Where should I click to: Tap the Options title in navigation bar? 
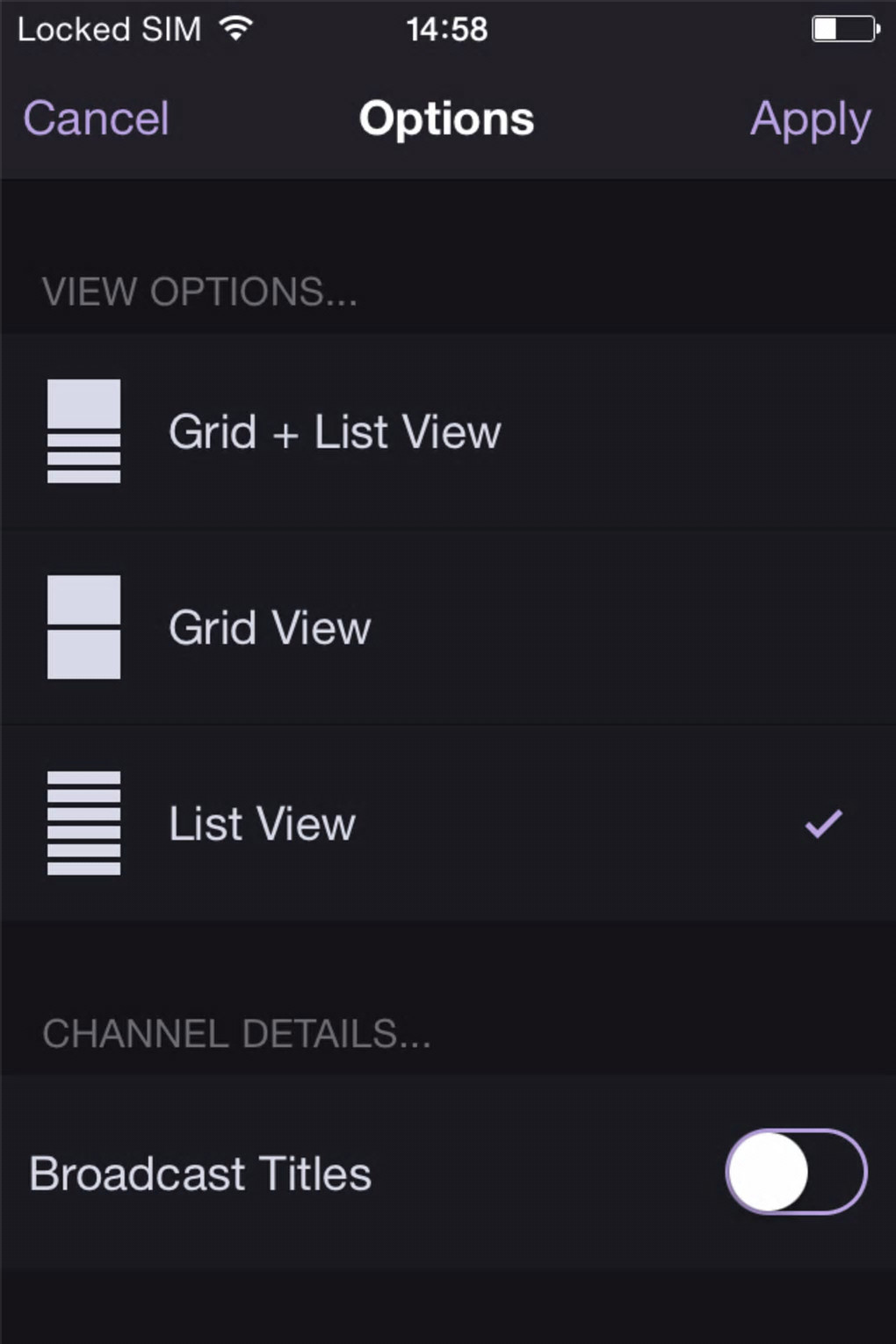click(446, 119)
